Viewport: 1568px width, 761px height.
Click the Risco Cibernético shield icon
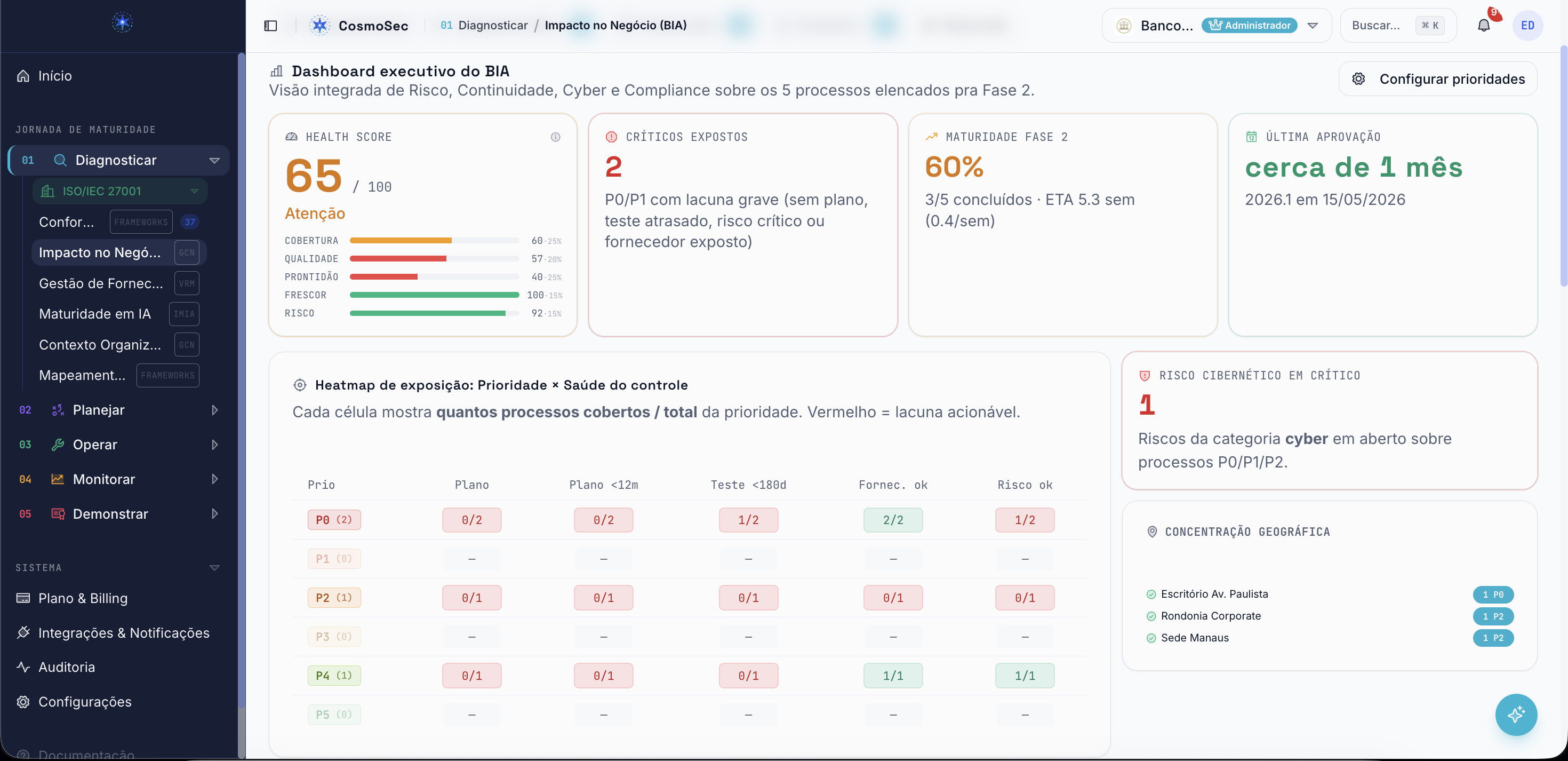click(x=1145, y=376)
